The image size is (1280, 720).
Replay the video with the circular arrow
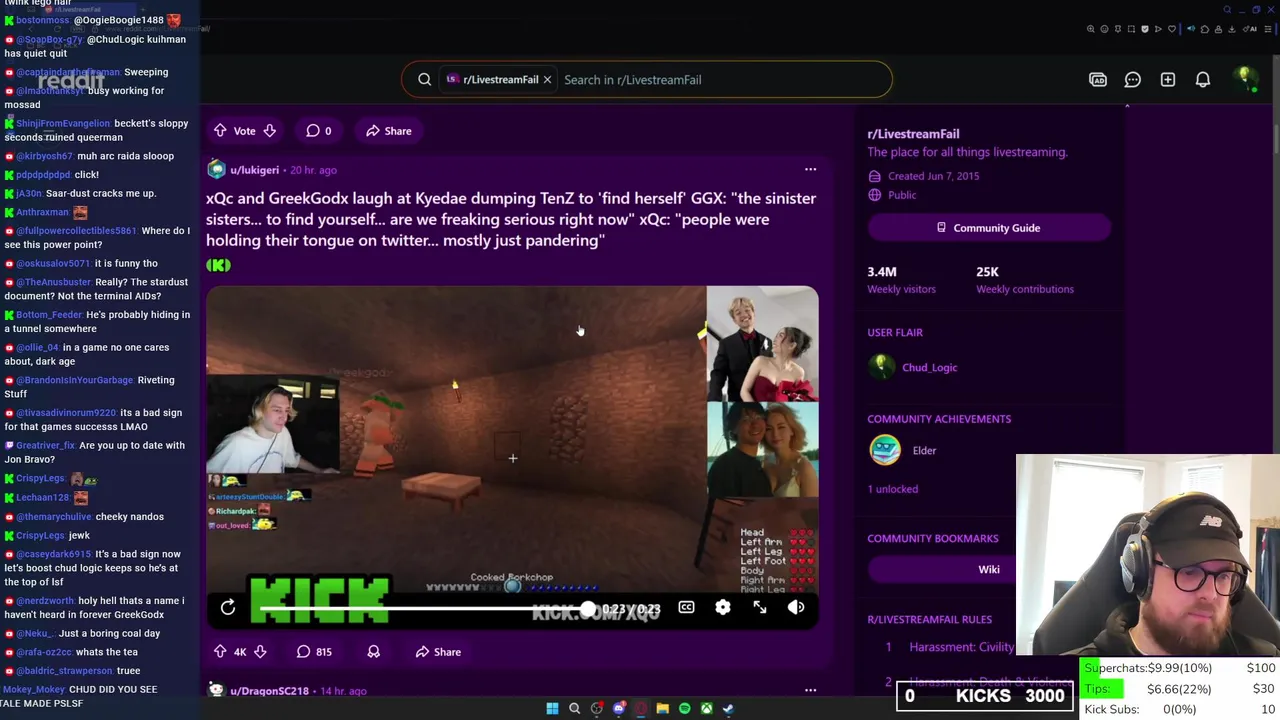coord(228,607)
